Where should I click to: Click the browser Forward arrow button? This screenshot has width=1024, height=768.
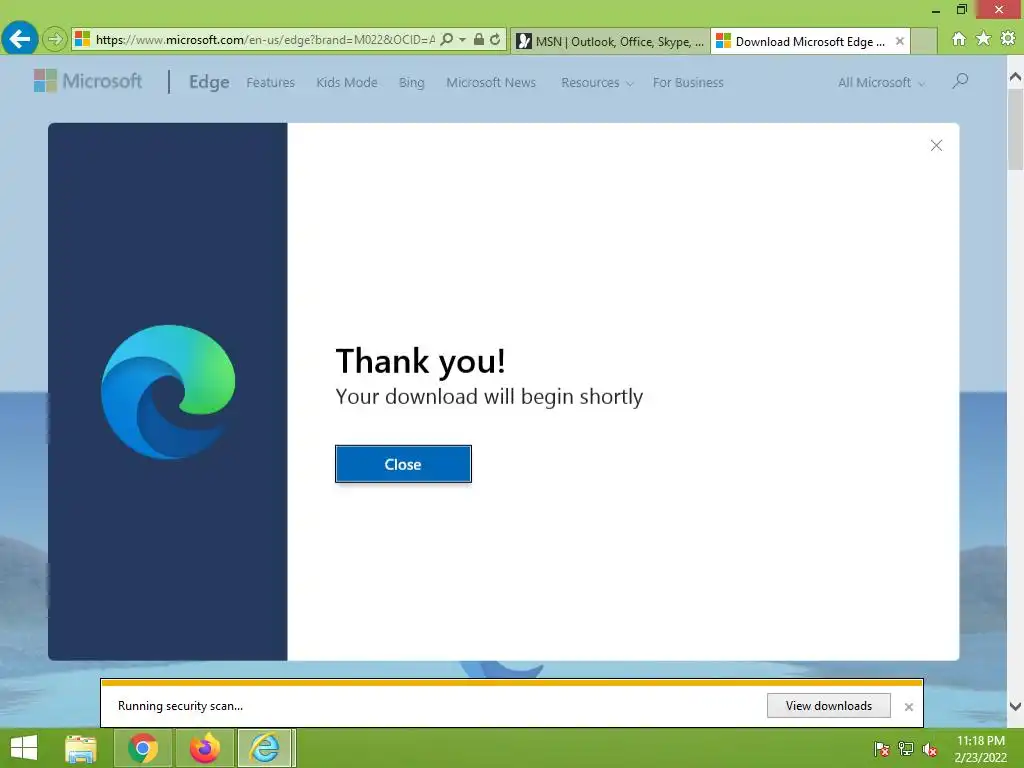[x=55, y=40]
